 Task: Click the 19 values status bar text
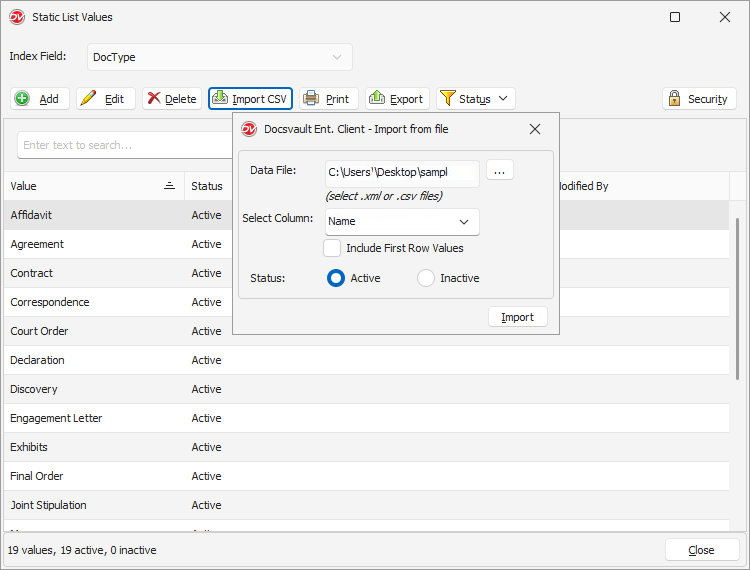coord(82,550)
